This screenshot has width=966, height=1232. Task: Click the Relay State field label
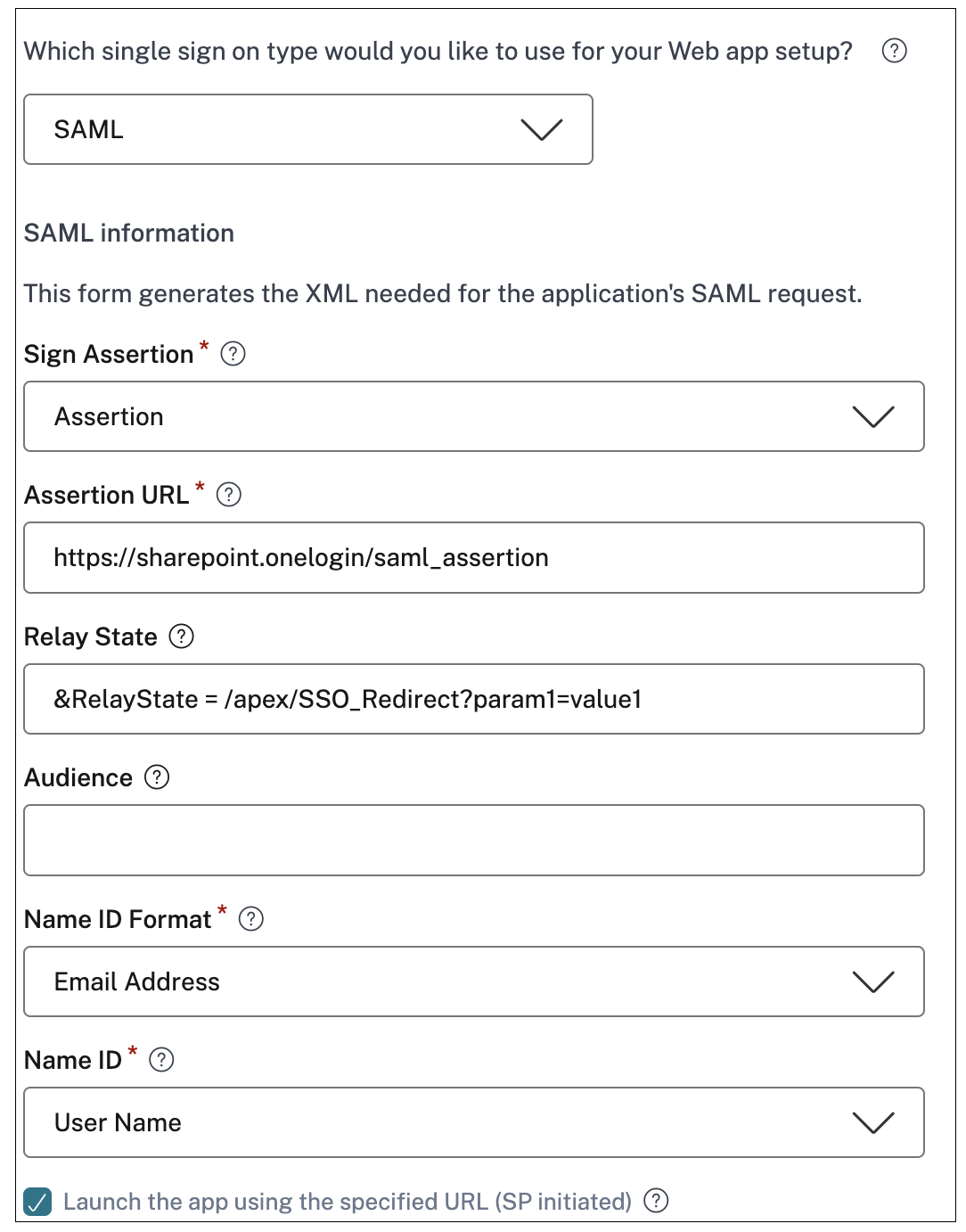click(91, 637)
